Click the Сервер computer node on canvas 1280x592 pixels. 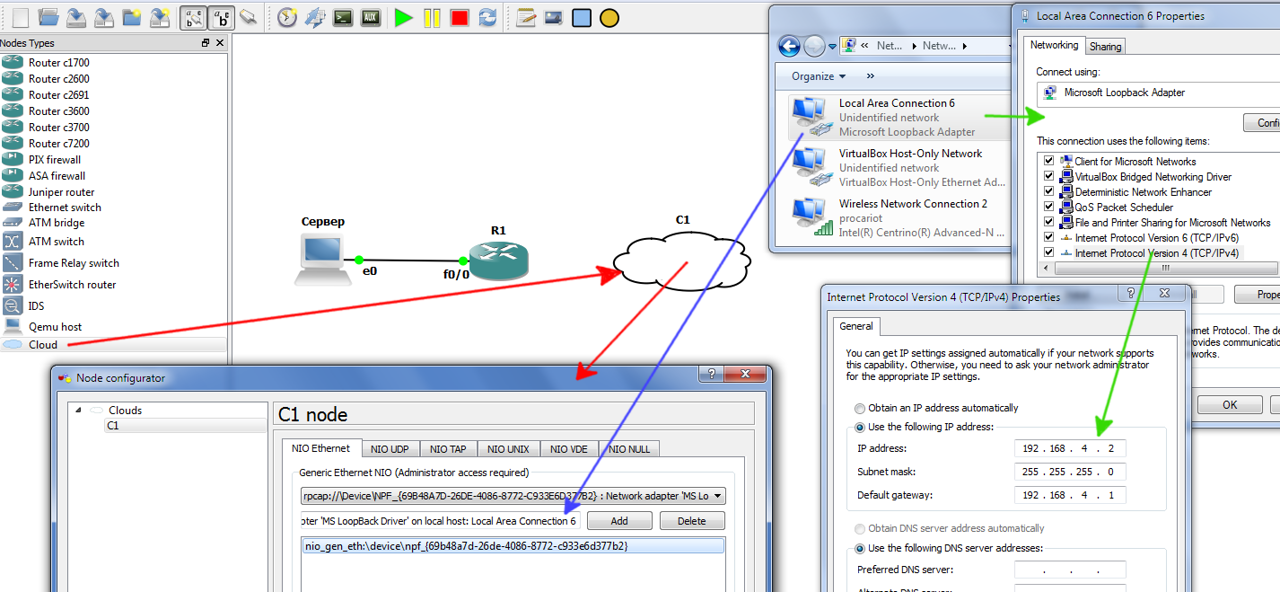(321, 258)
